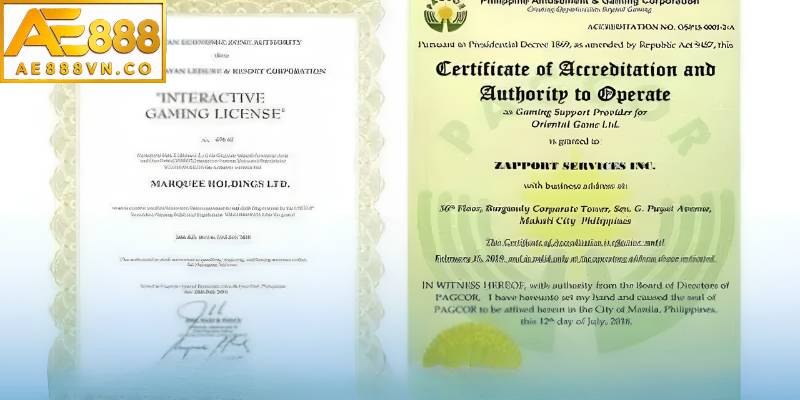Click "with business address at" line
Image resolution: width=800 pixels, height=400 pixels.
coord(576,186)
